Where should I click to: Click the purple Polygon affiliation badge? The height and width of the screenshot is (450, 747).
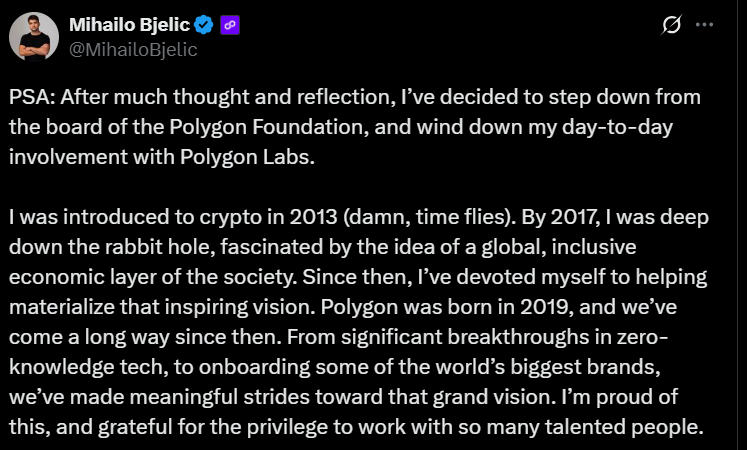(x=230, y=25)
